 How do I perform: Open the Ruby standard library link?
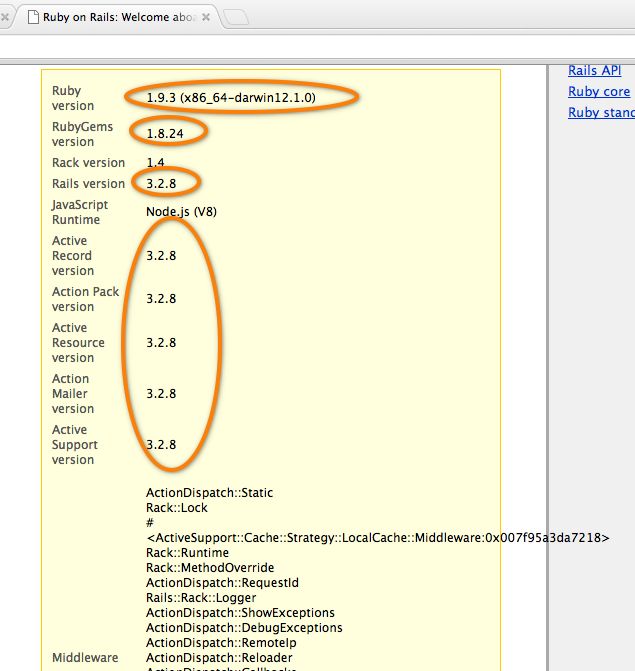(601, 113)
